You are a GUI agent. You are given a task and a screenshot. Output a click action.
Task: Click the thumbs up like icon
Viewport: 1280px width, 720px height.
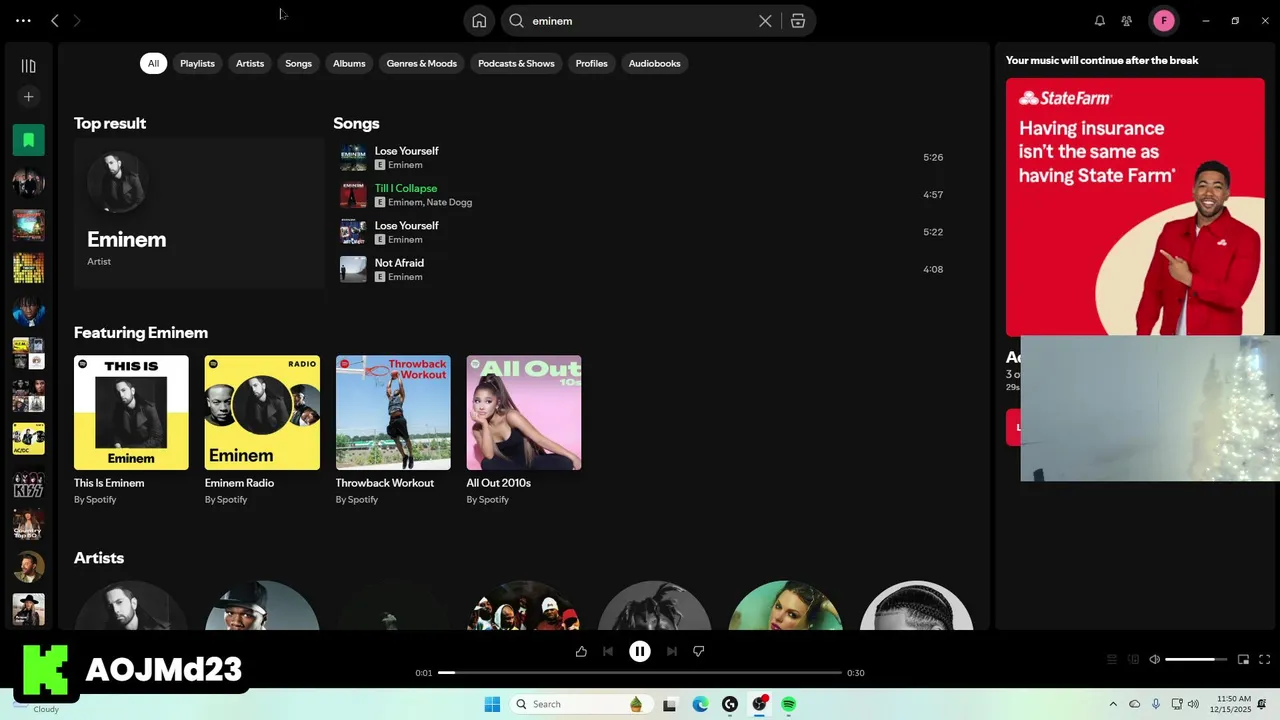581,651
